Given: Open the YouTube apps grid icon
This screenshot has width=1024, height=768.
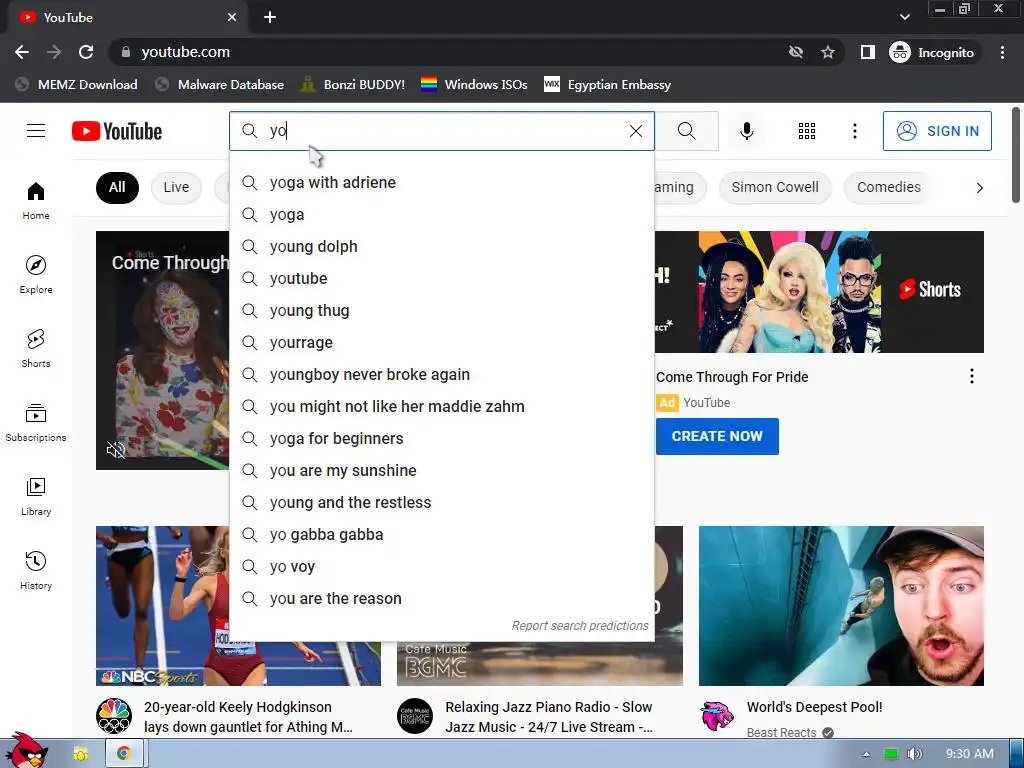Looking at the screenshot, I should coord(807,131).
